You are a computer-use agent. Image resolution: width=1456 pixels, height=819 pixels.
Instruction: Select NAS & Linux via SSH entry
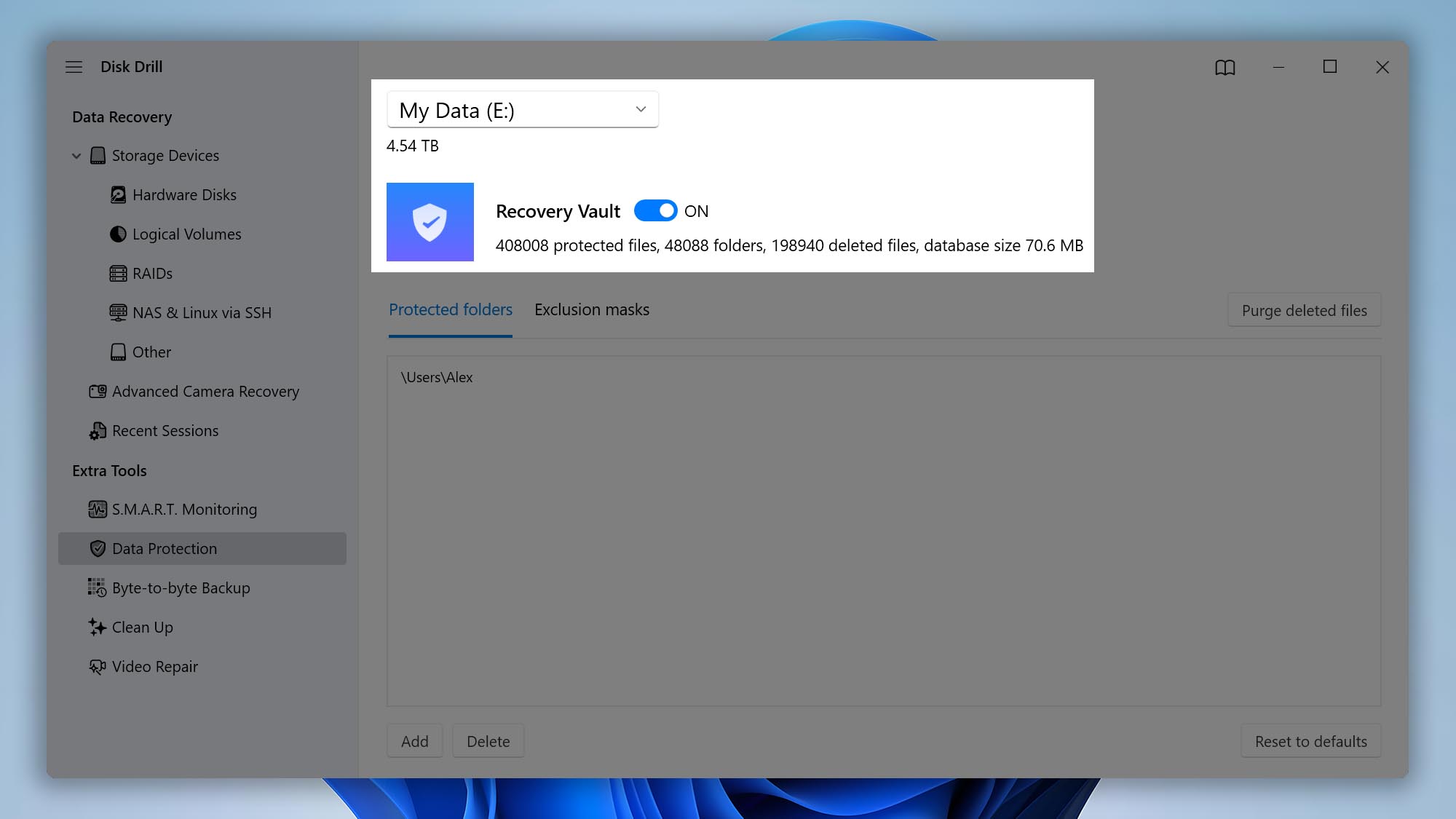coord(202,313)
